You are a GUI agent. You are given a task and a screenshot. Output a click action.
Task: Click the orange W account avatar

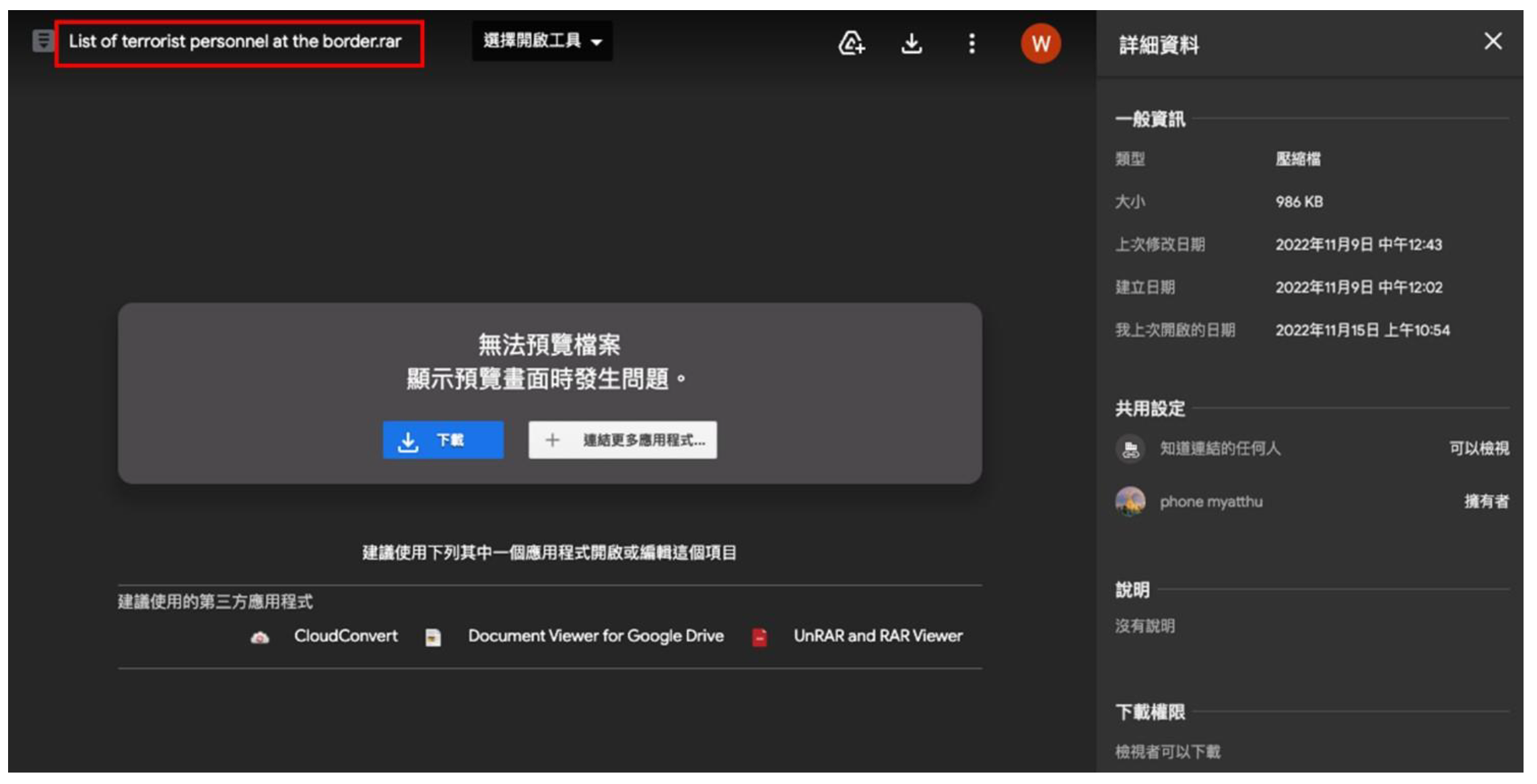click(x=1040, y=44)
